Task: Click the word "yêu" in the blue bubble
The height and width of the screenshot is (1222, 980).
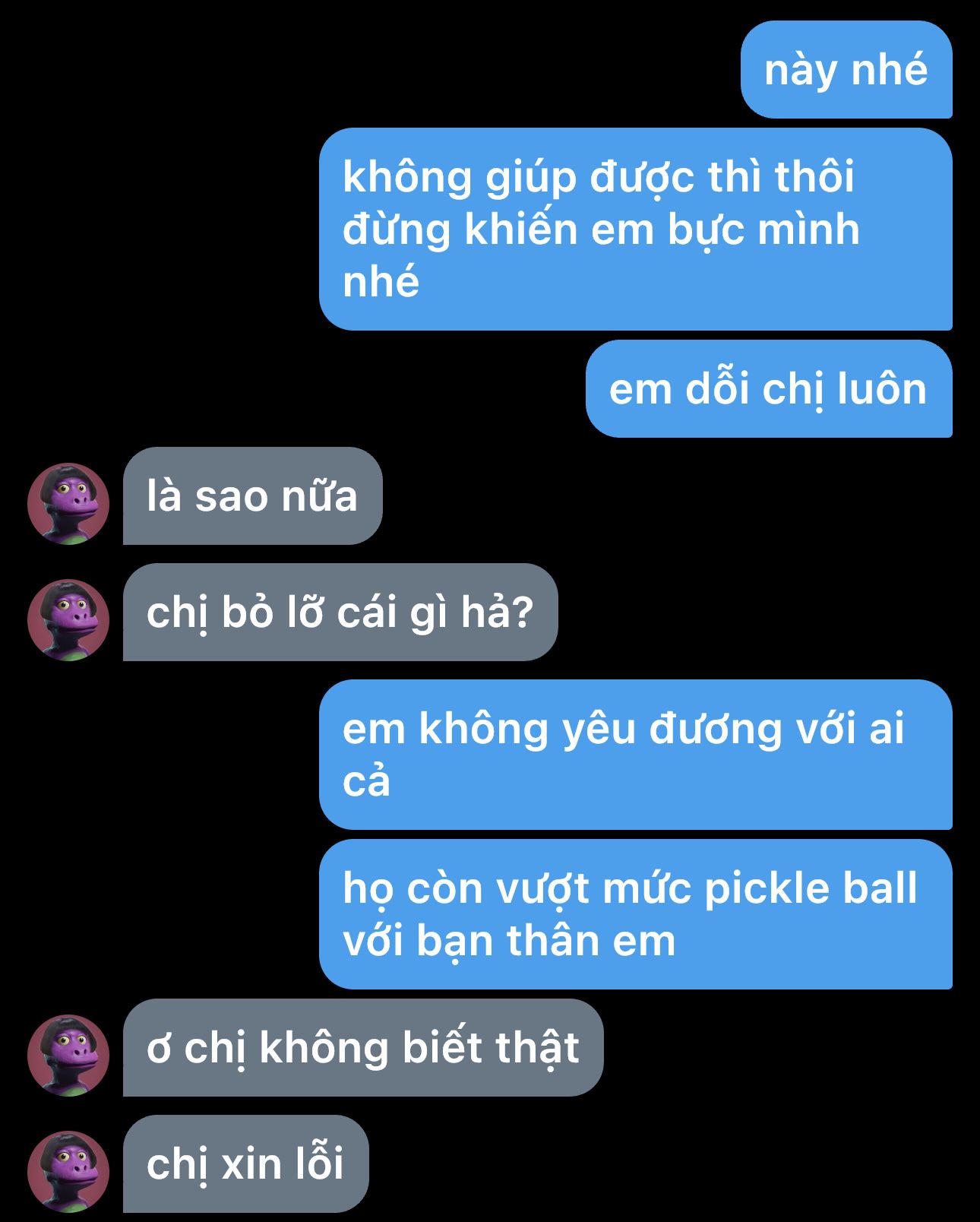Action: [x=599, y=728]
